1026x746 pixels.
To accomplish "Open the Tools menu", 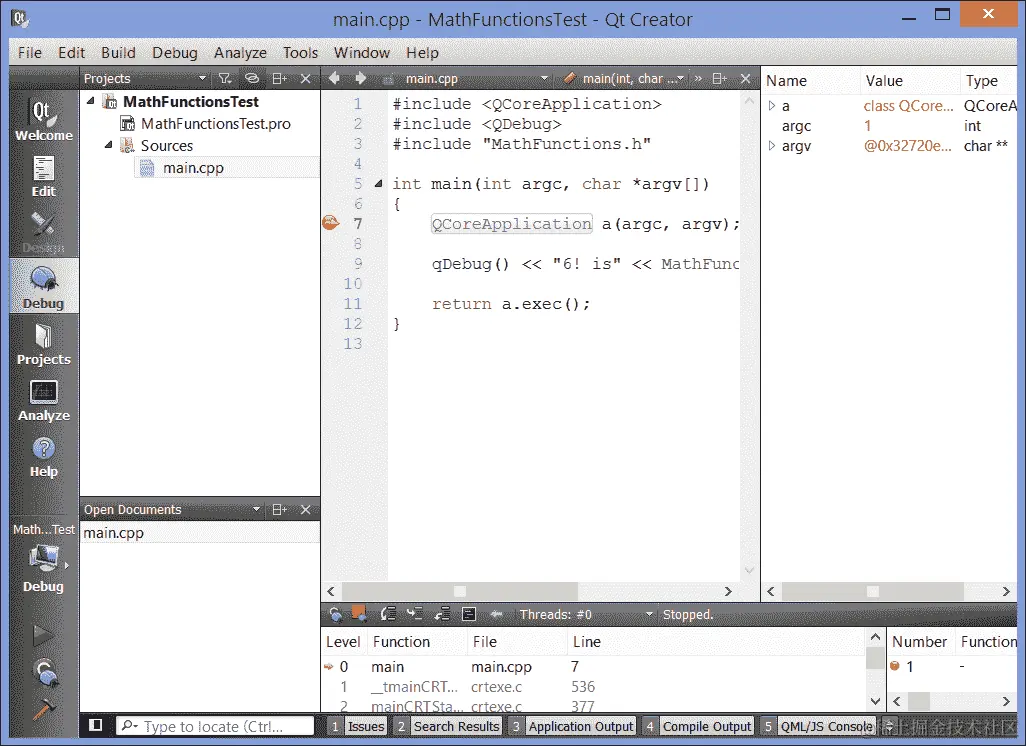I will (x=300, y=52).
